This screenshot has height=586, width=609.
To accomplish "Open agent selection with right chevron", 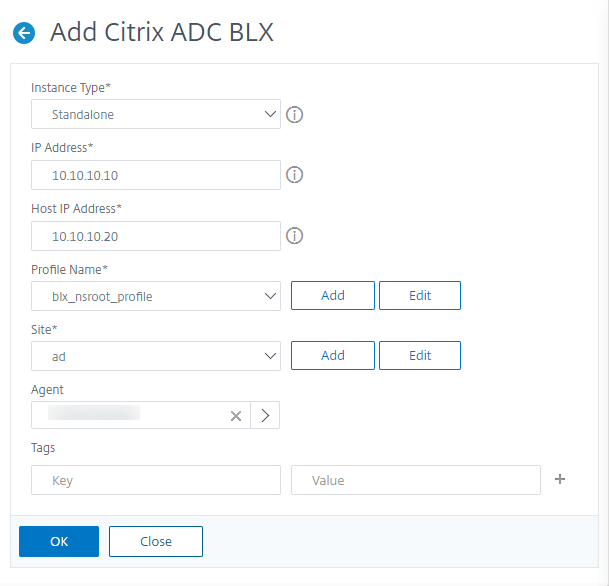I will pos(265,415).
